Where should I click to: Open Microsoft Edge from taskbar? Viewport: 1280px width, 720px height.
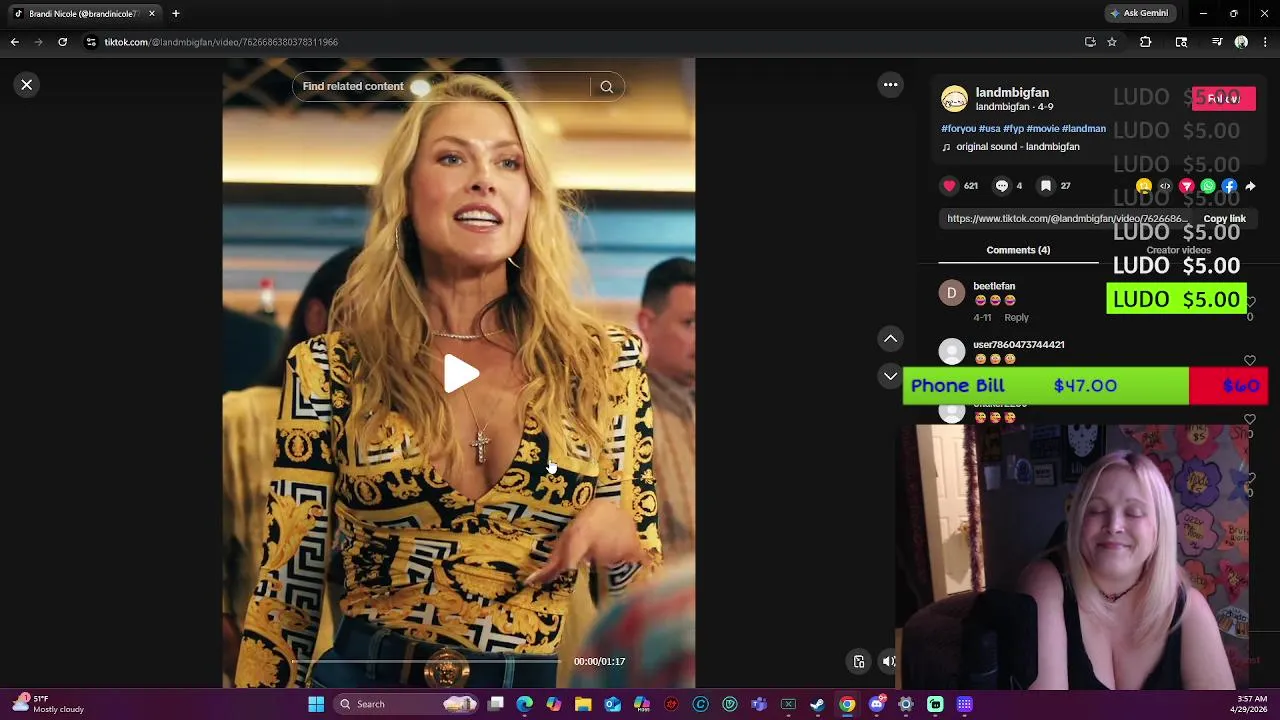pos(524,704)
